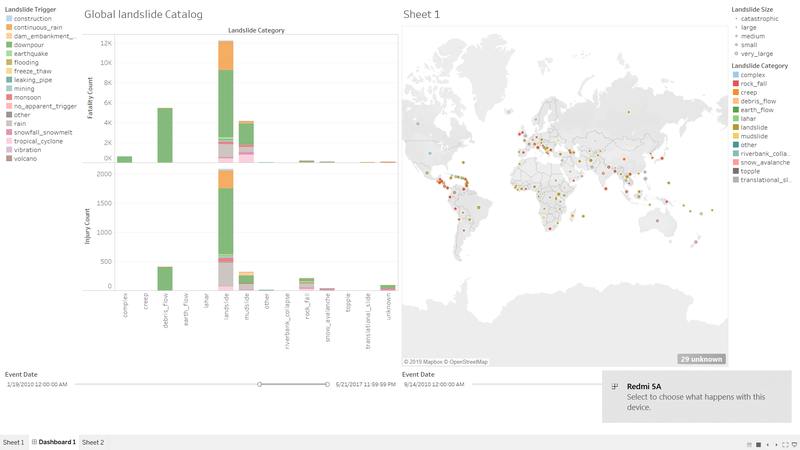This screenshot has height=450, width=800.
Task: Click the medium size legend marker
Action: coord(737,35)
